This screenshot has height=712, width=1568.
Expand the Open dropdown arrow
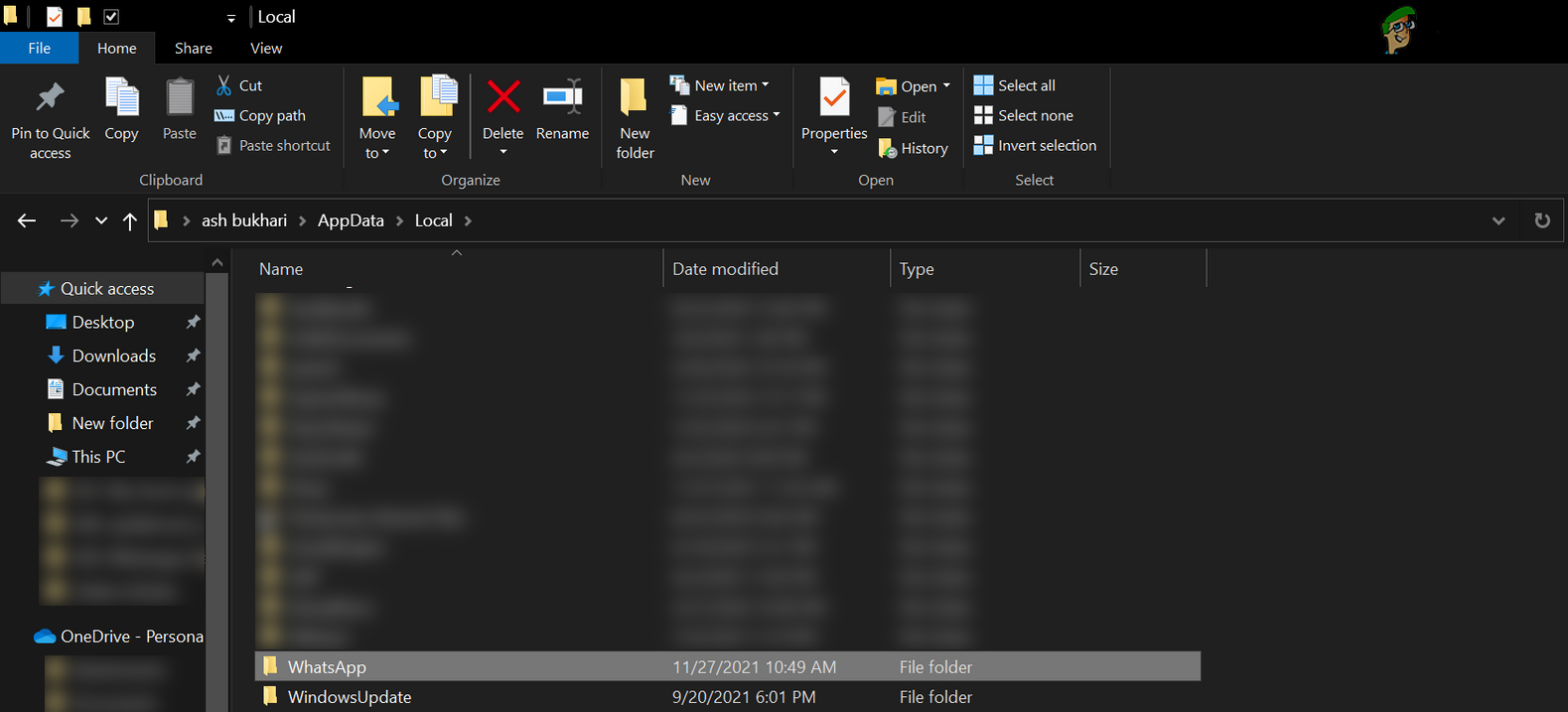click(x=946, y=86)
